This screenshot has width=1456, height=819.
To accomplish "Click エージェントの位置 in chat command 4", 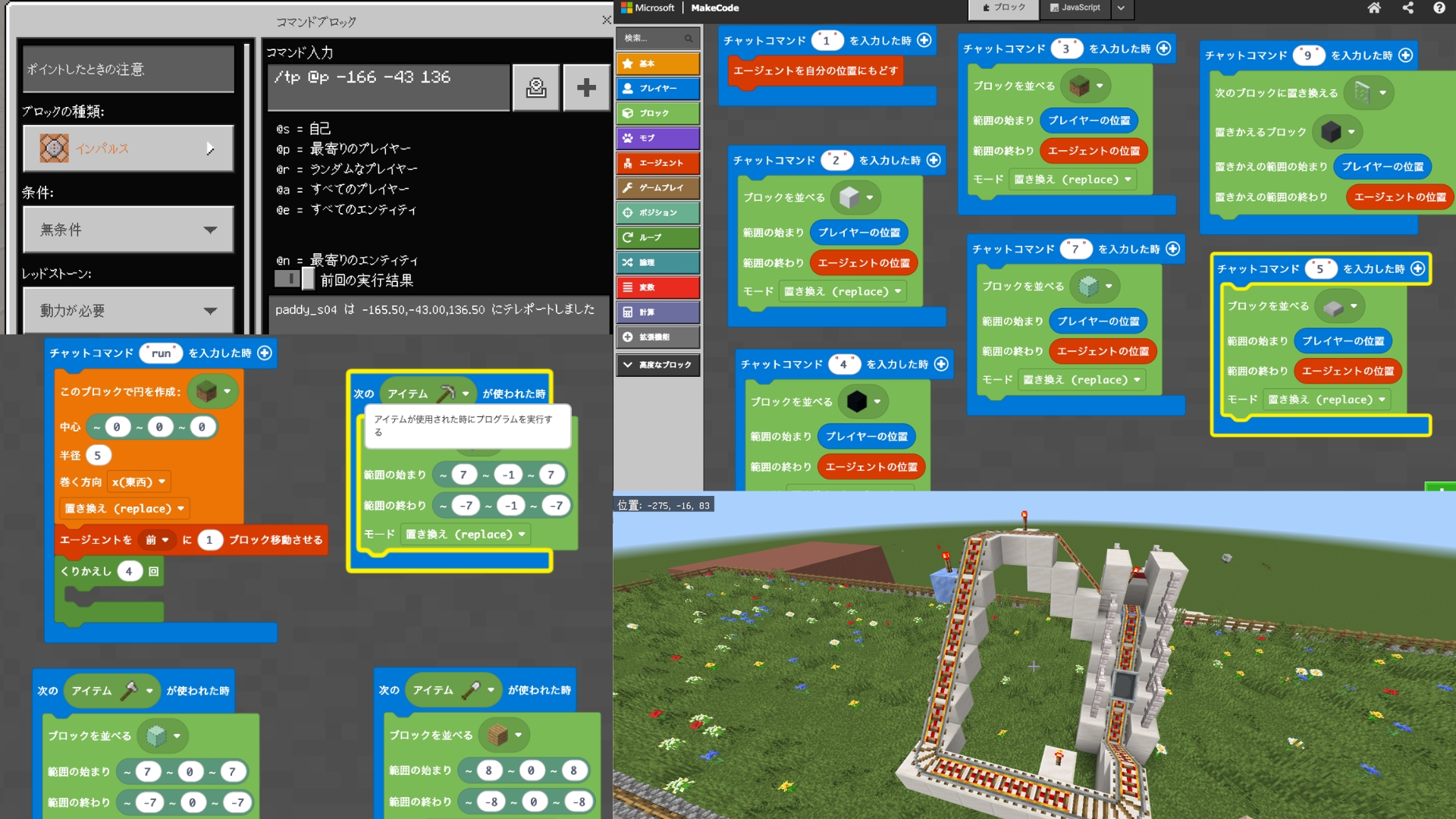I will click(x=871, y=467).
